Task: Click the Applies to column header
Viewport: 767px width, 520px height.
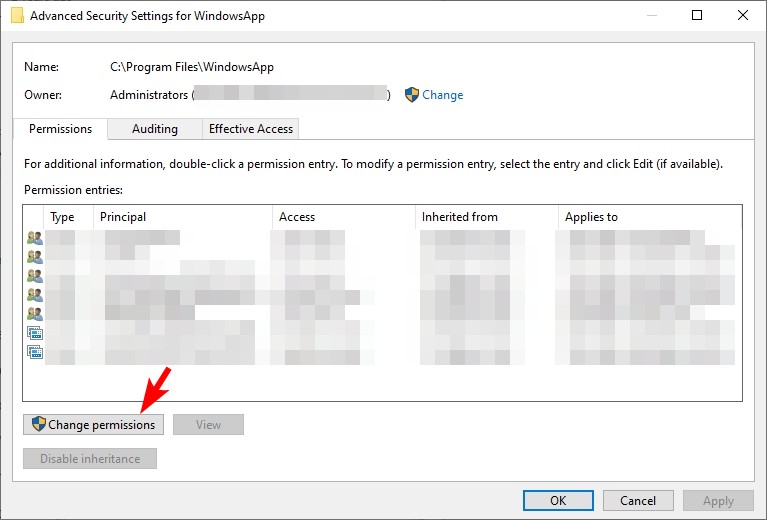Action: click(x=650, y=217)
